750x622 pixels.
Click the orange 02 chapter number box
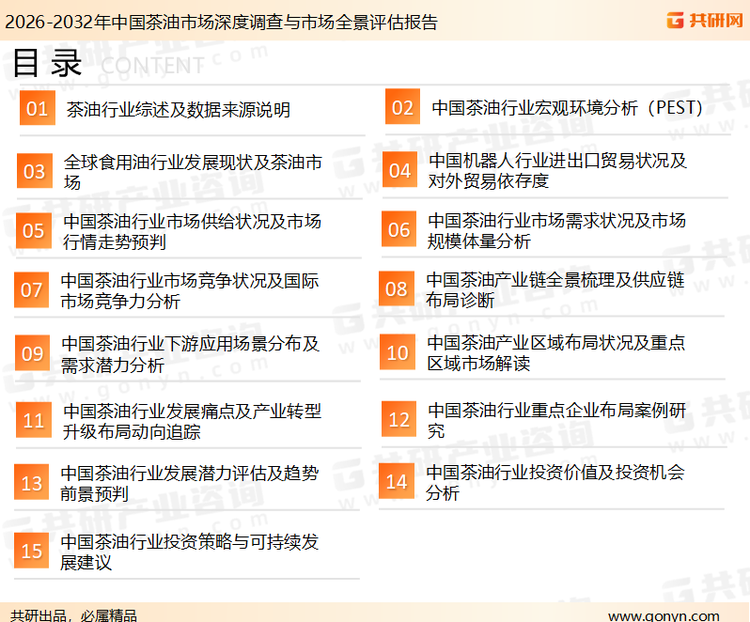403,107
